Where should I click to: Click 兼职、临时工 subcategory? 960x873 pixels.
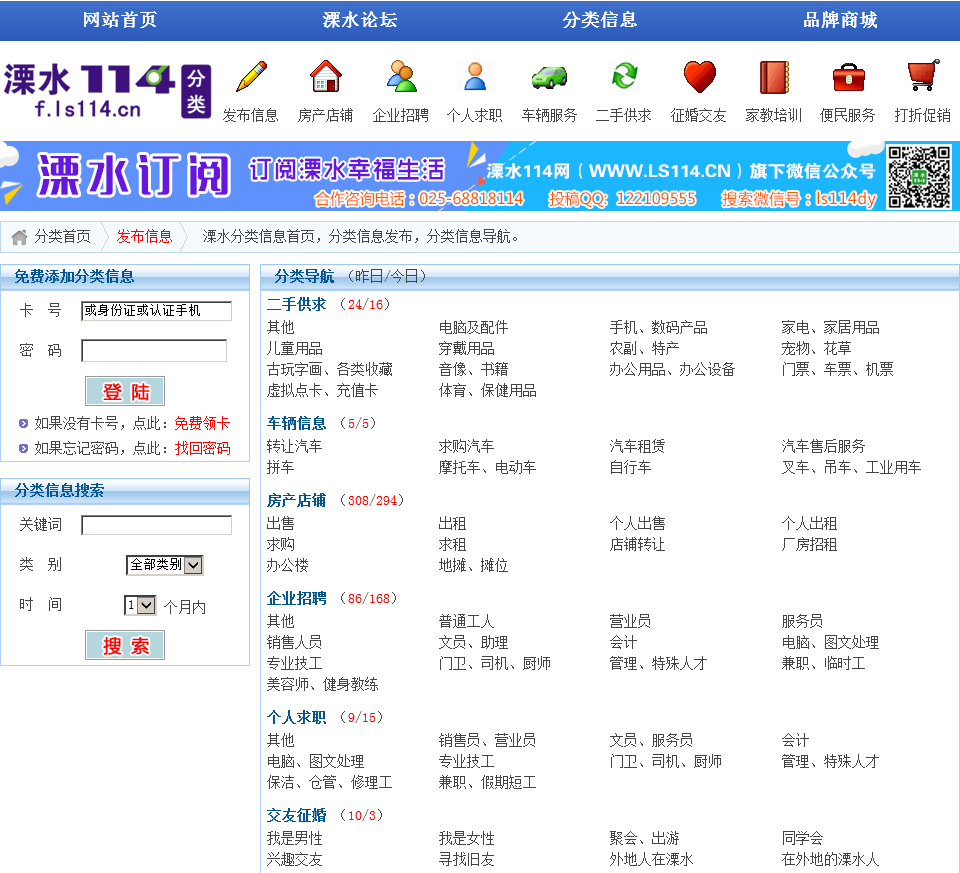click(823, 663)
